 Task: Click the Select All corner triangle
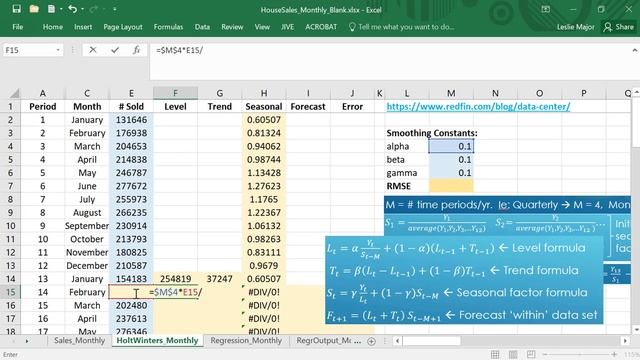coord(14,93)
